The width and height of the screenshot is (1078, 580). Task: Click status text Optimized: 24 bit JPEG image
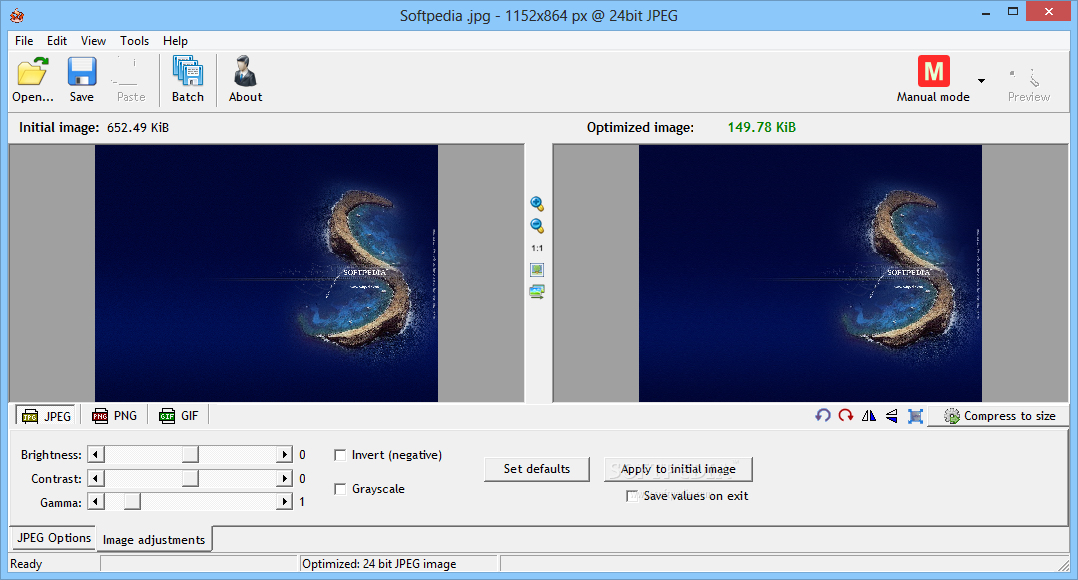tap(379, 564)
